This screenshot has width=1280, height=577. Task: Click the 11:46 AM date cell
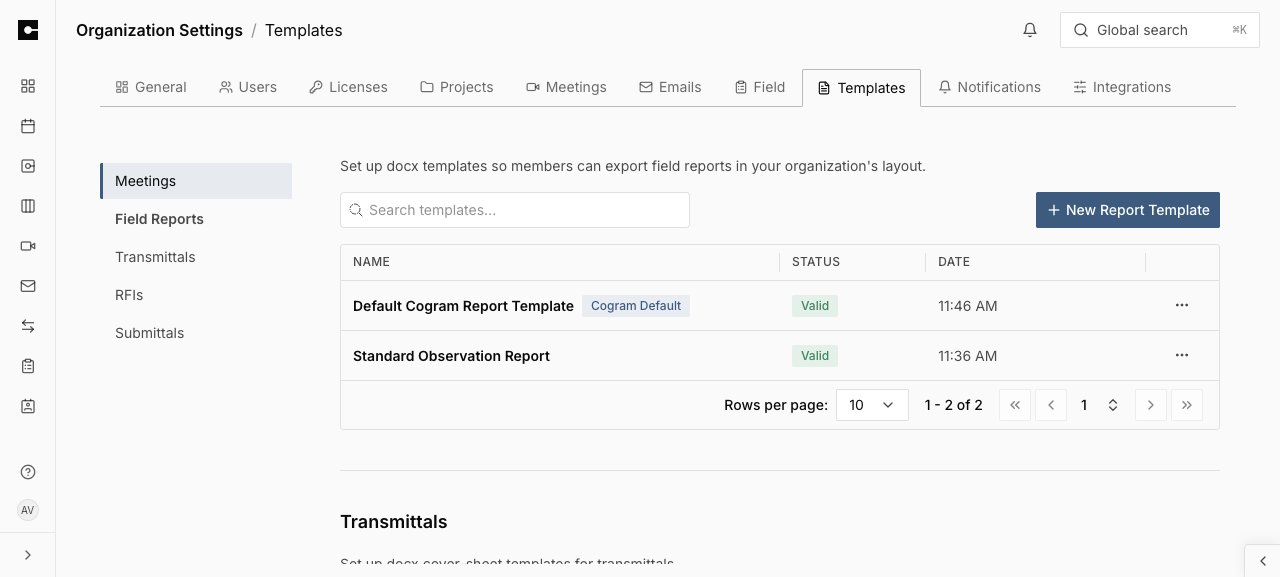point(967,306)
